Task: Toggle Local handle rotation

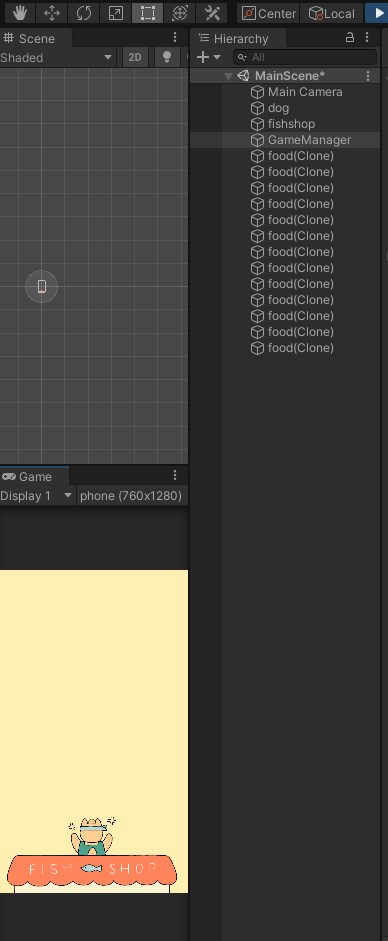Action: coord(332,13)
